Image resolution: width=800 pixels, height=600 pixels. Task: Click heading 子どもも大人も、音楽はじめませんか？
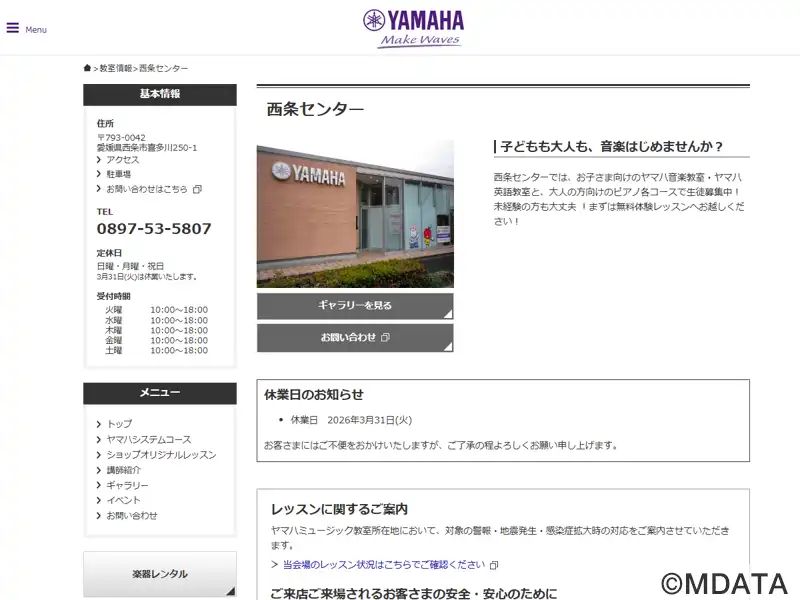point(612,146)
